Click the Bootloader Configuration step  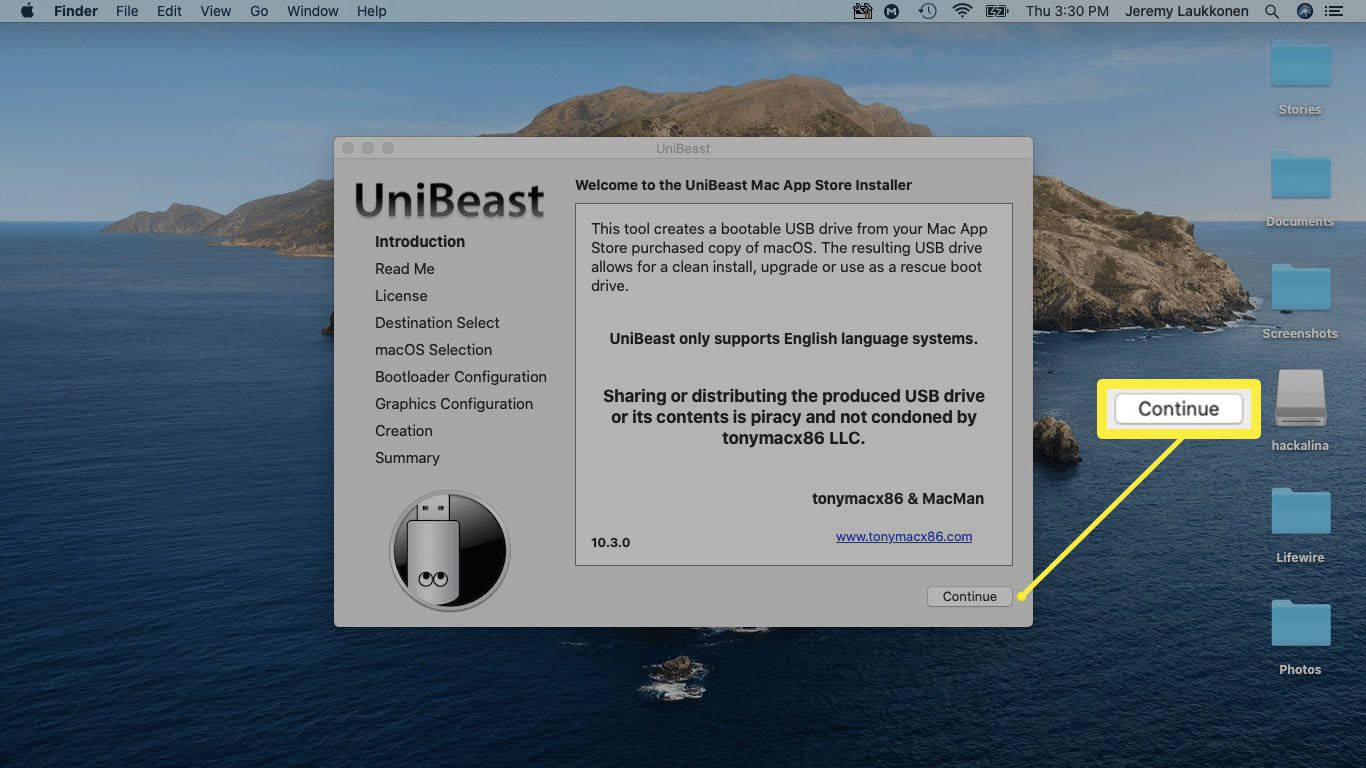461,376
